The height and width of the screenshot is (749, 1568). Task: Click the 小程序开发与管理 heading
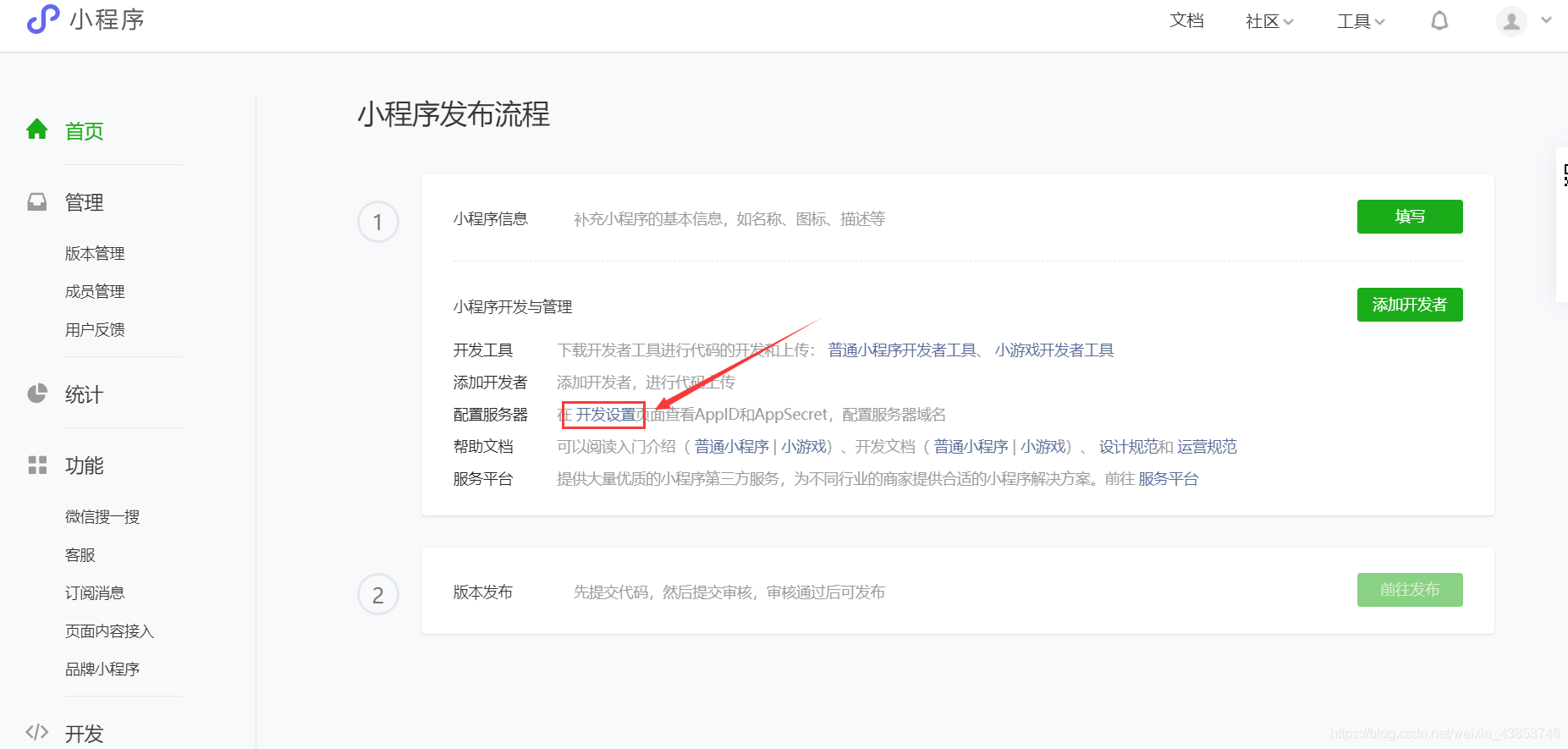(513, 307)
